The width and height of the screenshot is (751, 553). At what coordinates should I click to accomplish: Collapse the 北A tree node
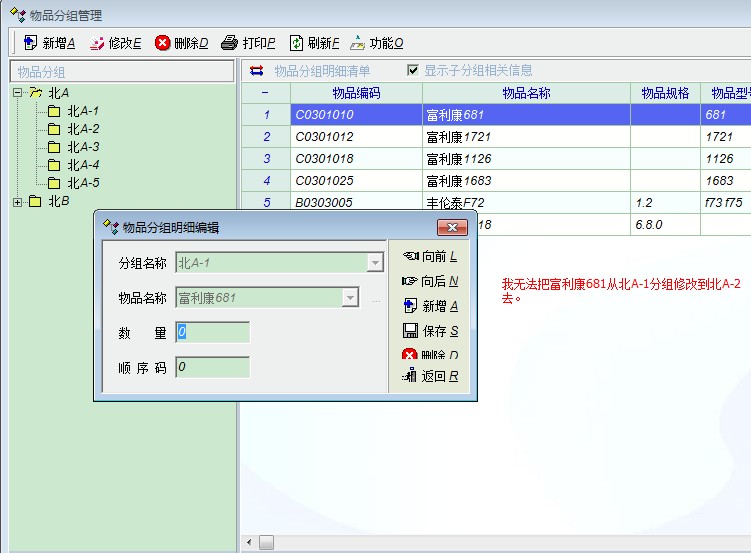(17, 93)
